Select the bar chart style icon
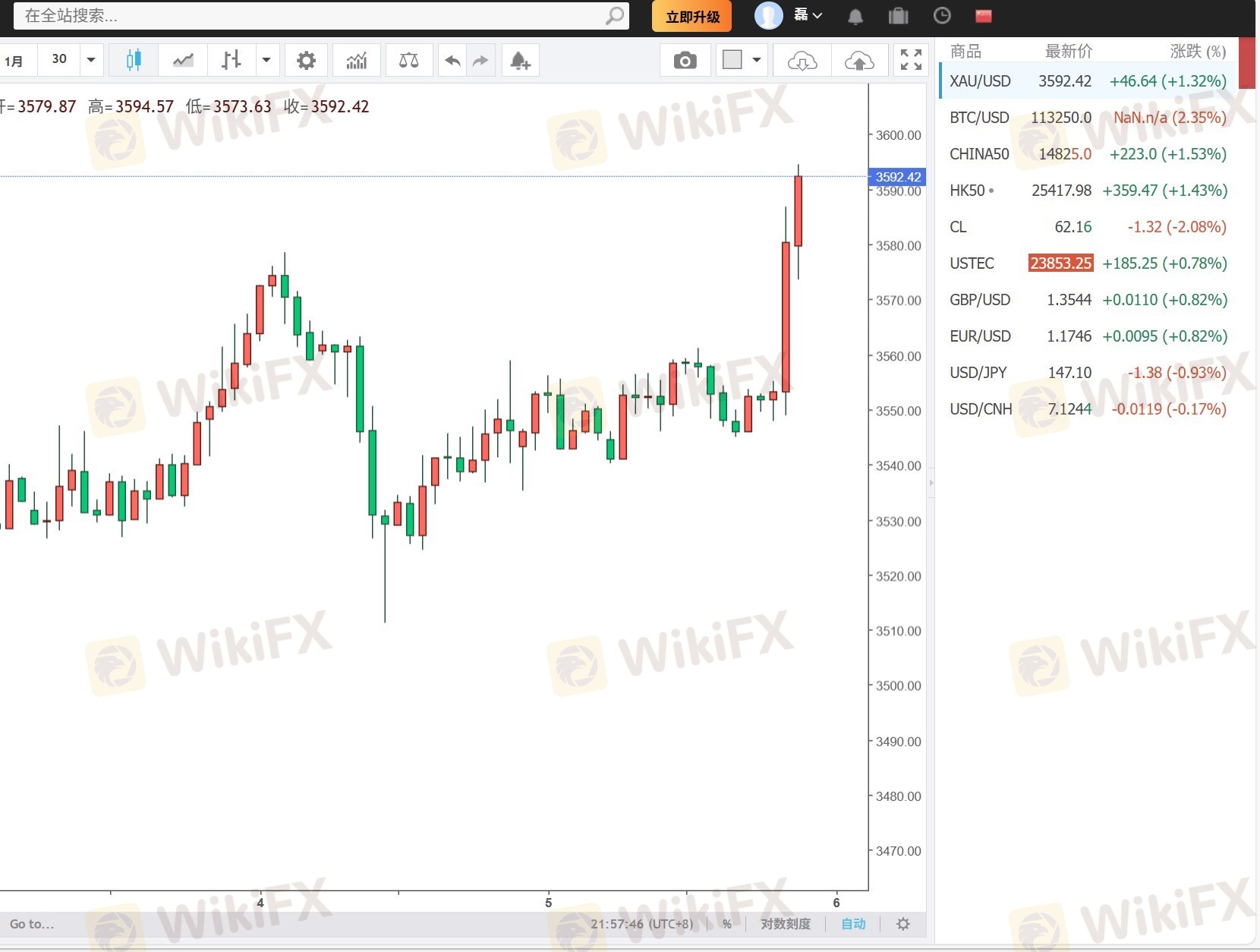This screenshot has width=1260, height=952. pos(231,60)
